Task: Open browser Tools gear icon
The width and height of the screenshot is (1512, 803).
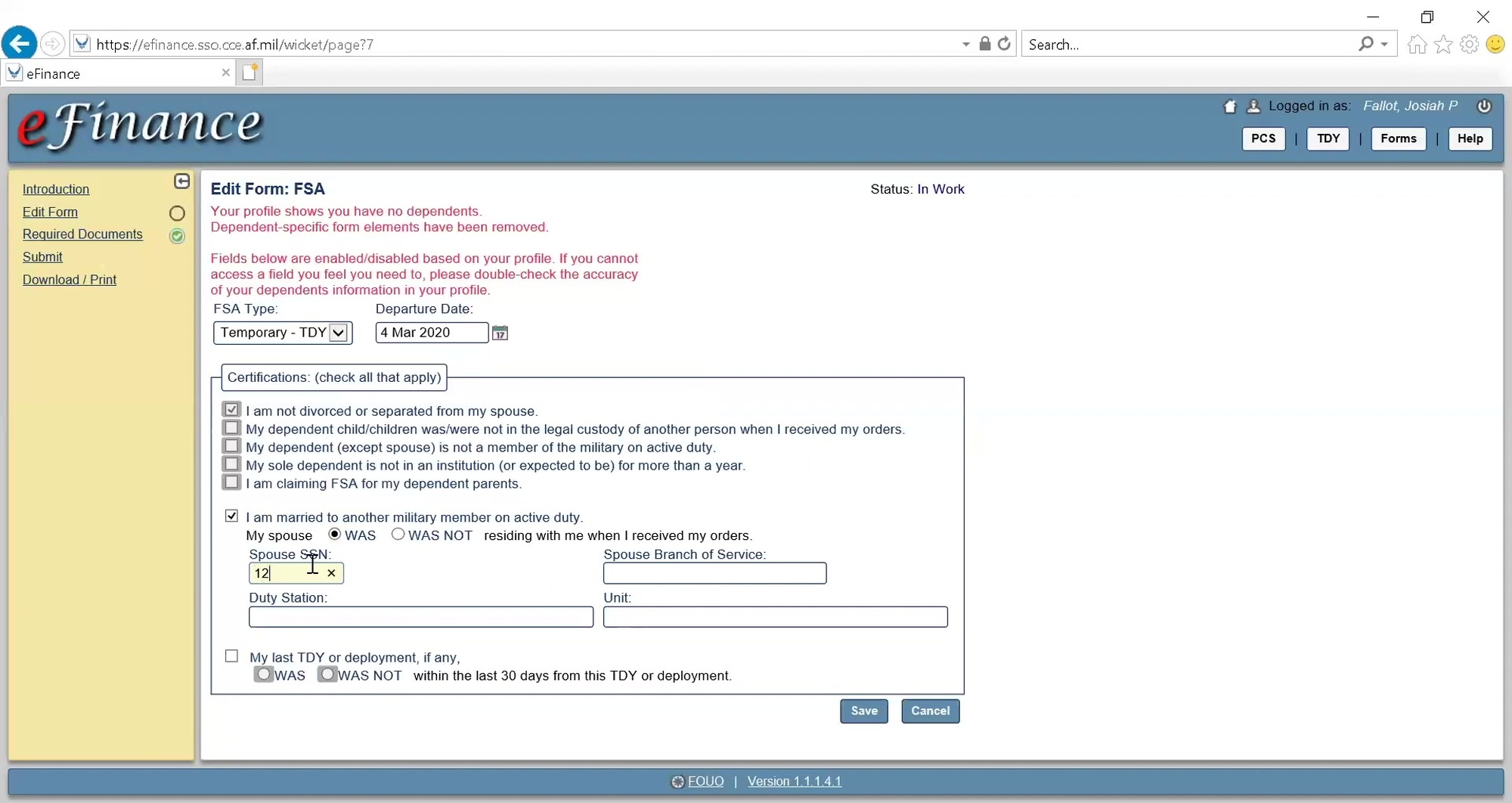Action: (1469, 45)
